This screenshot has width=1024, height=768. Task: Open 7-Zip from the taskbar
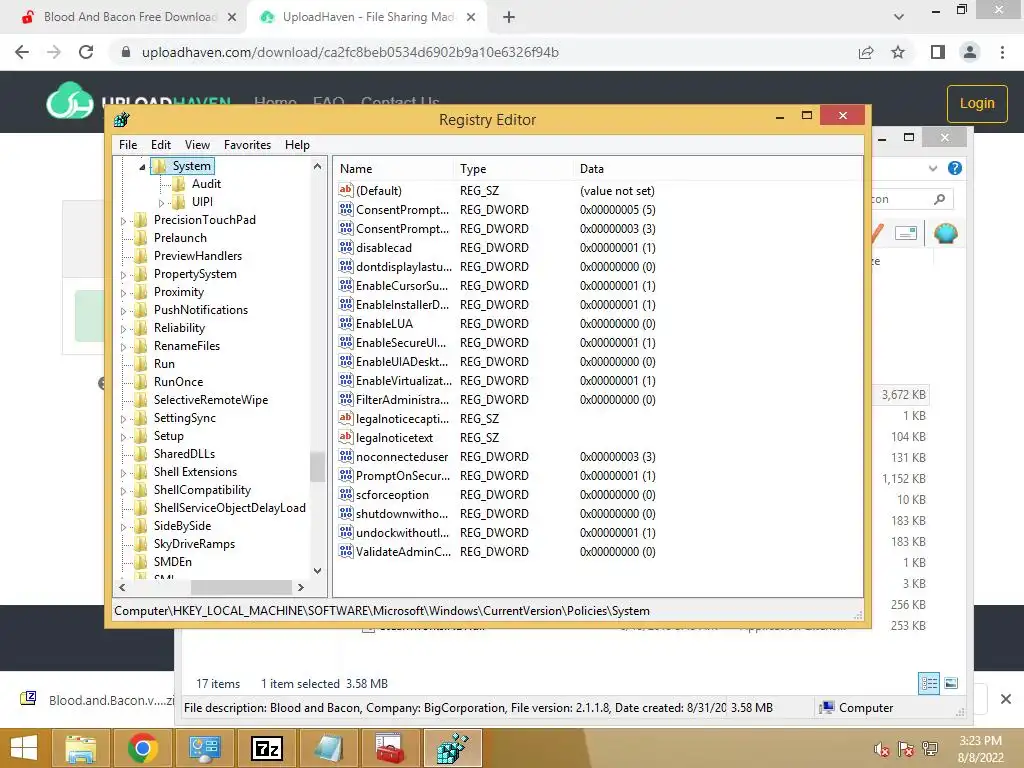(x=267, y=748)
